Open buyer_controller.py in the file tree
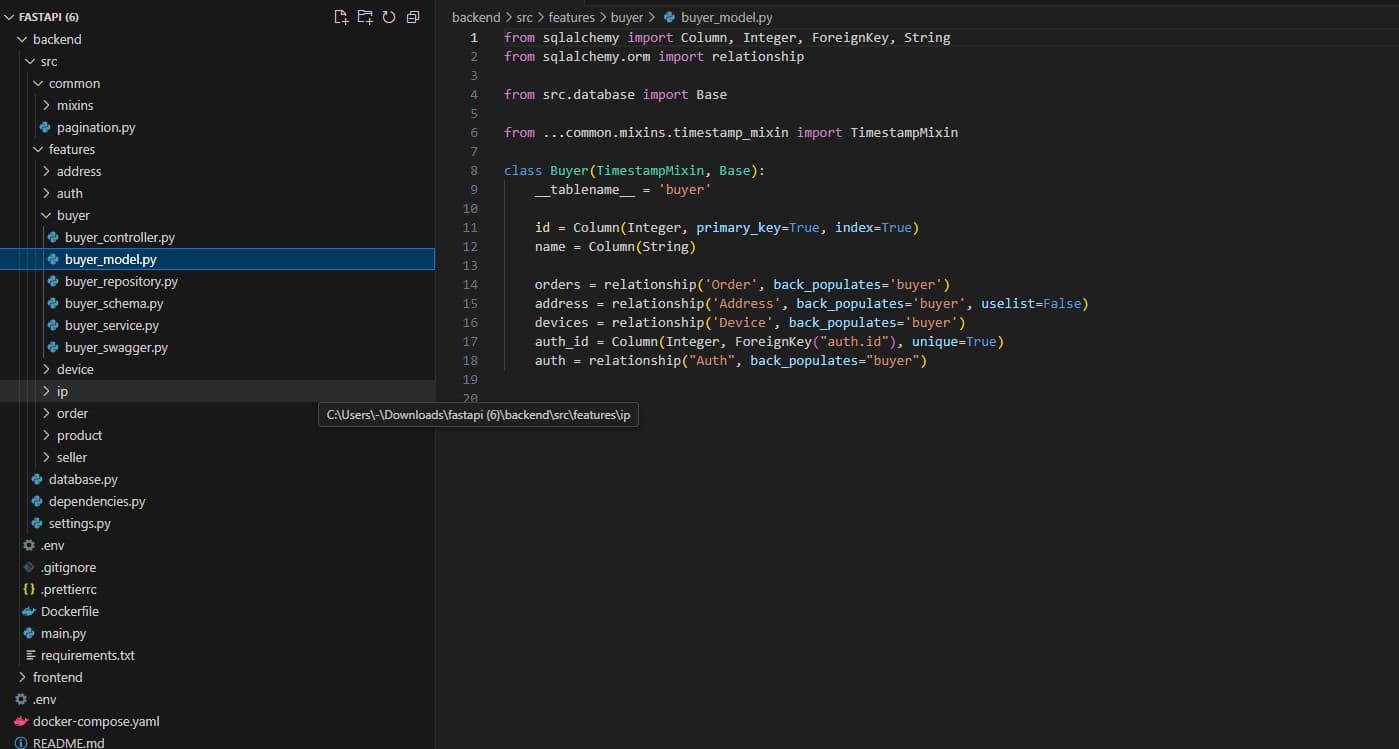The height and width of the screenshot is (749, 1399). click(120, 237)
